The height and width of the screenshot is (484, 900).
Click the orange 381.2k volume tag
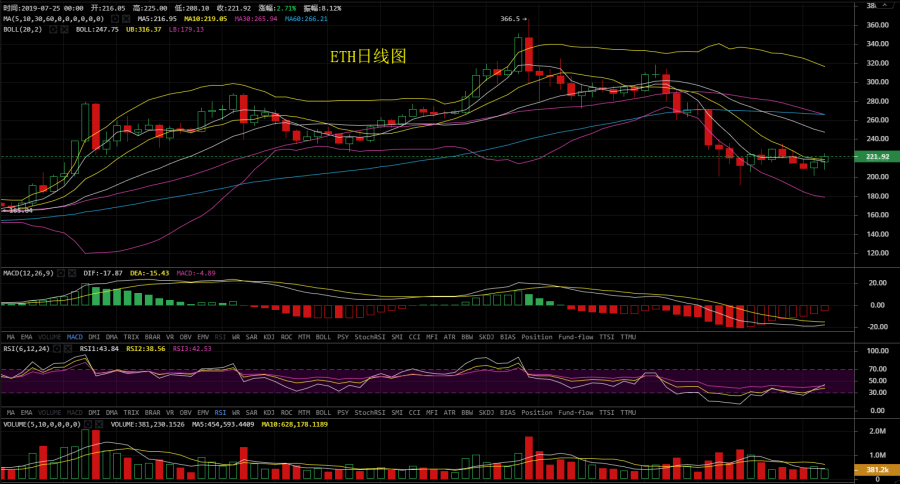pos(876,470)
